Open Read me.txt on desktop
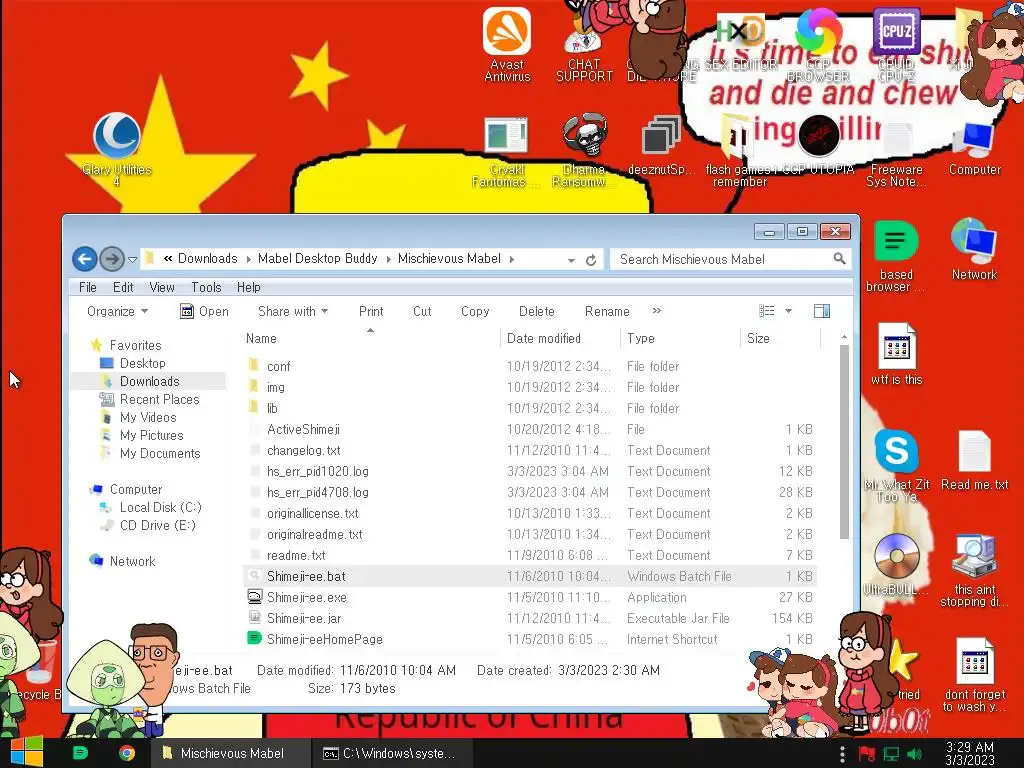The width and height of the screenshot is (1024, 768). coord(974,460)
